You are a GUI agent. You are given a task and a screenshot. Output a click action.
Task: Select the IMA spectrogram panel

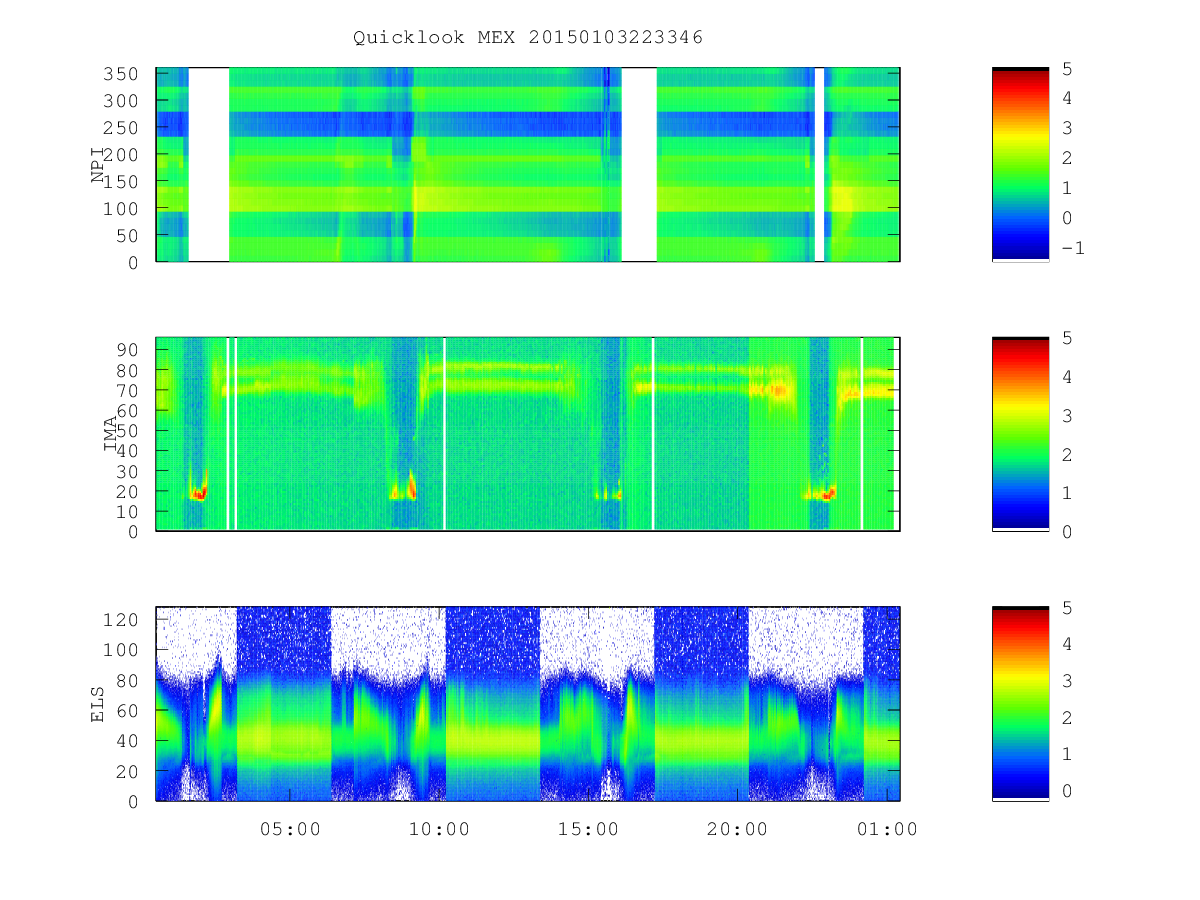[528, 434]
